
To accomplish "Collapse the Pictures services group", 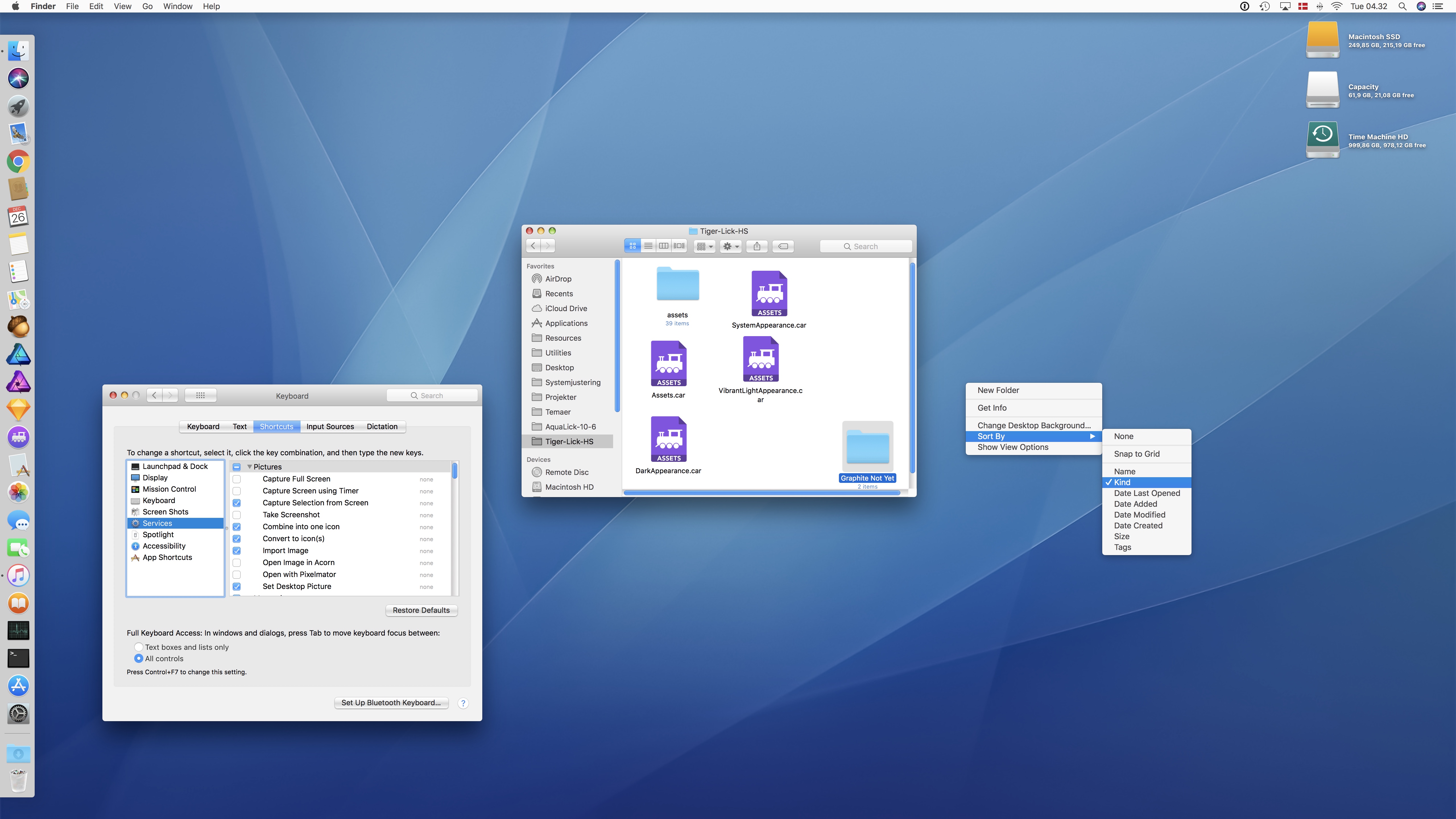I will 249,467.
